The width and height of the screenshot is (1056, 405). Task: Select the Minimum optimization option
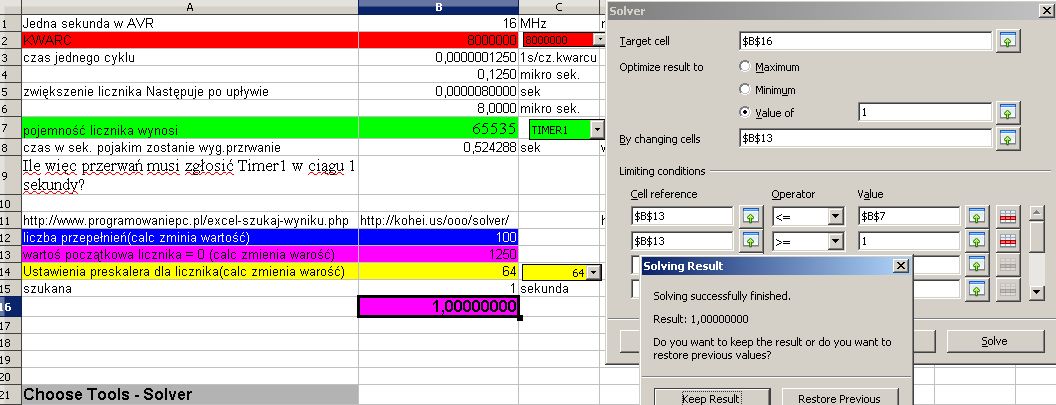[745, 89]
